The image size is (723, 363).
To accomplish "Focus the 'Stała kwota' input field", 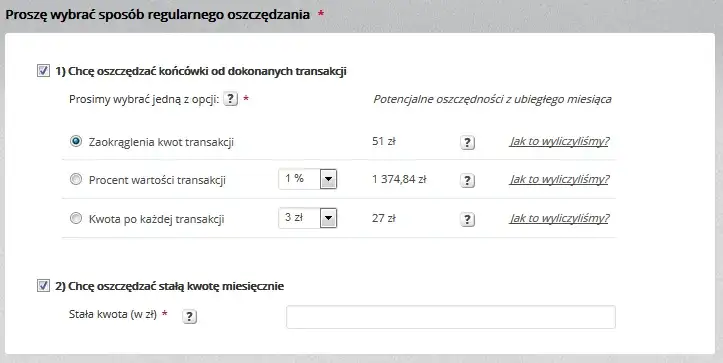I will point(451,317).
